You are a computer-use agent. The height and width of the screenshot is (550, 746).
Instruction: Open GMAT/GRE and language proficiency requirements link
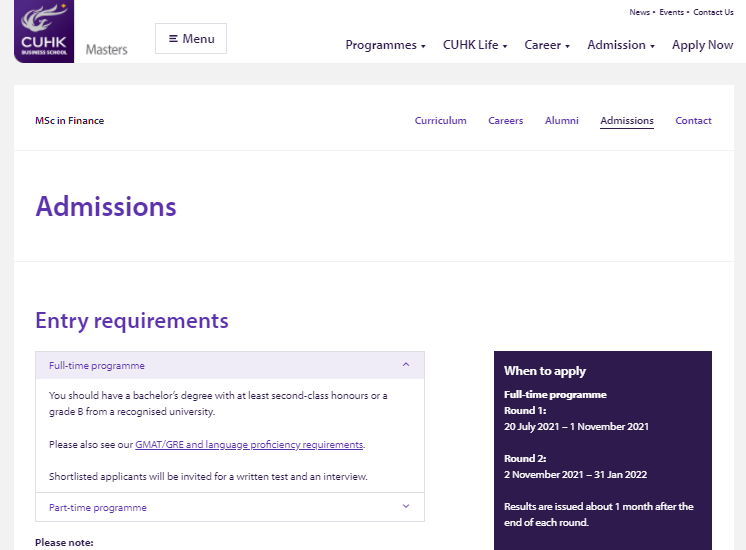pos(249,445)
